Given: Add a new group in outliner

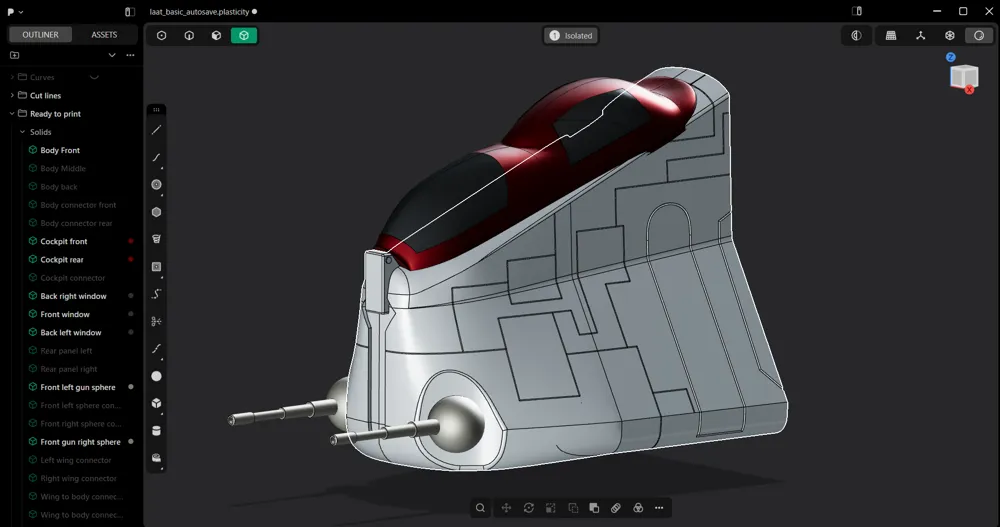Looking at the screenshot, I should pyautogui.click(x=15, y=55).
